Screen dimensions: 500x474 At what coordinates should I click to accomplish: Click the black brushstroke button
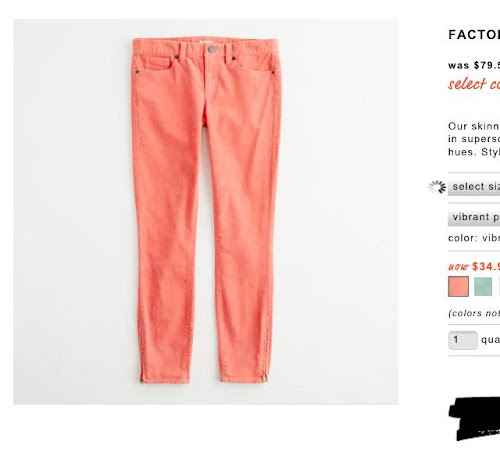[x=474, y=418]
